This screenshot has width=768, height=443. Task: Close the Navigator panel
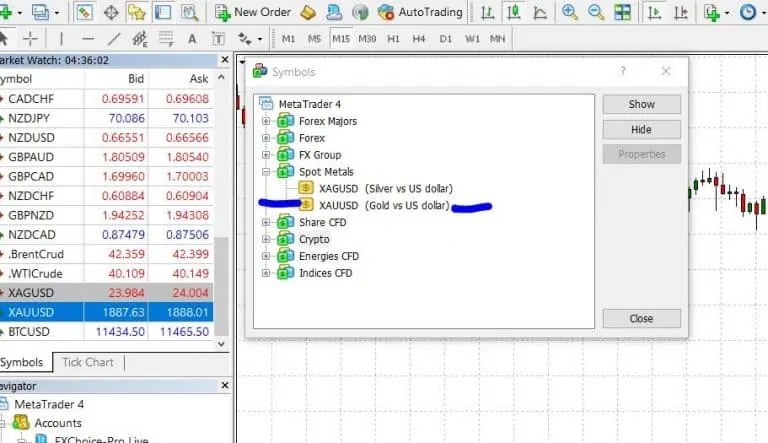(x=225, y=385)
